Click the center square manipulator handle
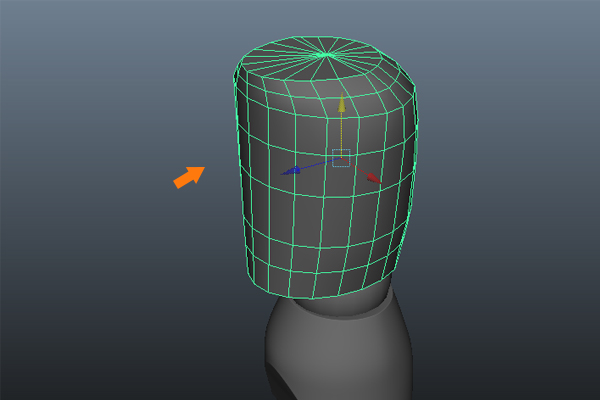 pyautogui.click(x=341, y=158)
